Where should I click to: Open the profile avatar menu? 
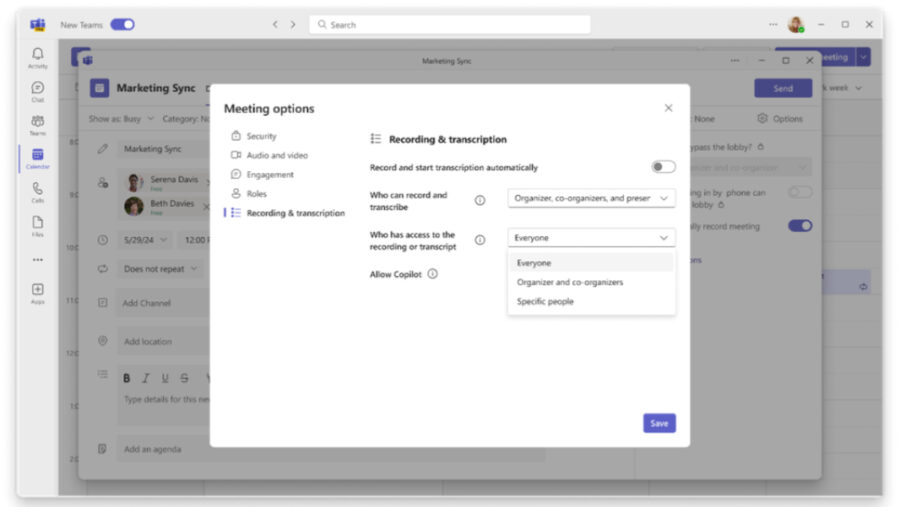tap(796, 25)
